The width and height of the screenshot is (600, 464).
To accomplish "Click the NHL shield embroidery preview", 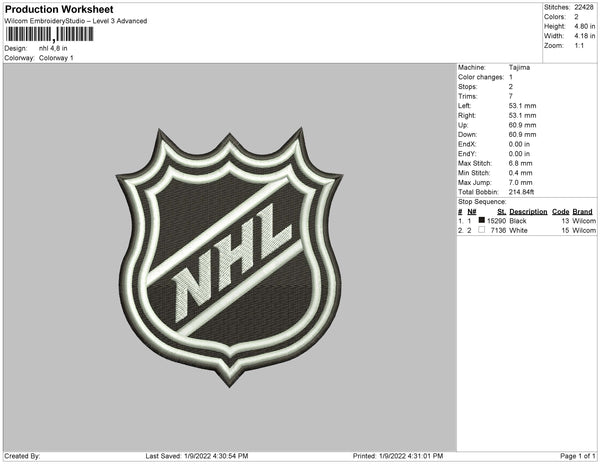I will 230,257.
